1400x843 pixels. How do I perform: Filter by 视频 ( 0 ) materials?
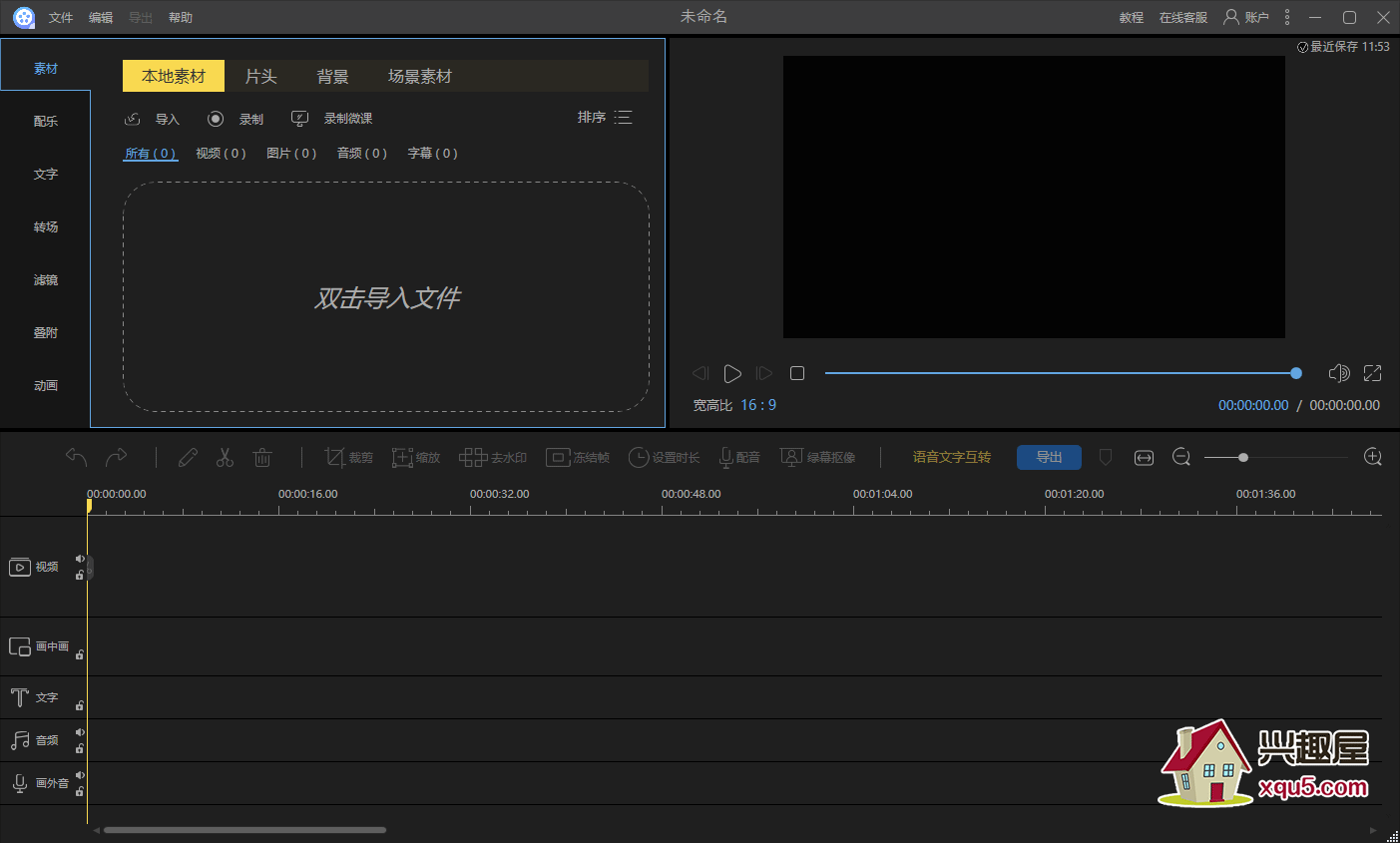pyautogui.click(x=221, y=153)
